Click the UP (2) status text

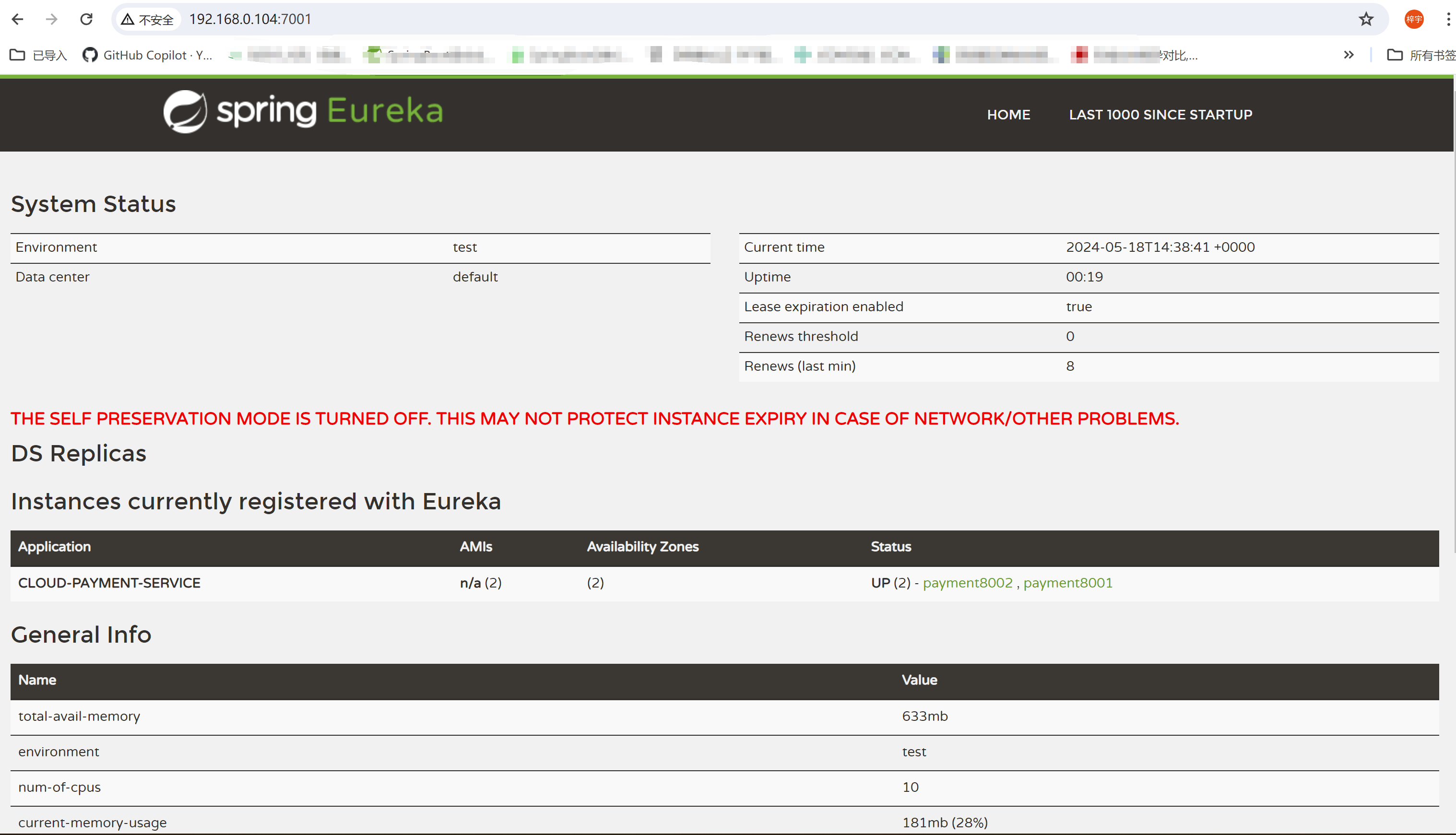point(890,583)
